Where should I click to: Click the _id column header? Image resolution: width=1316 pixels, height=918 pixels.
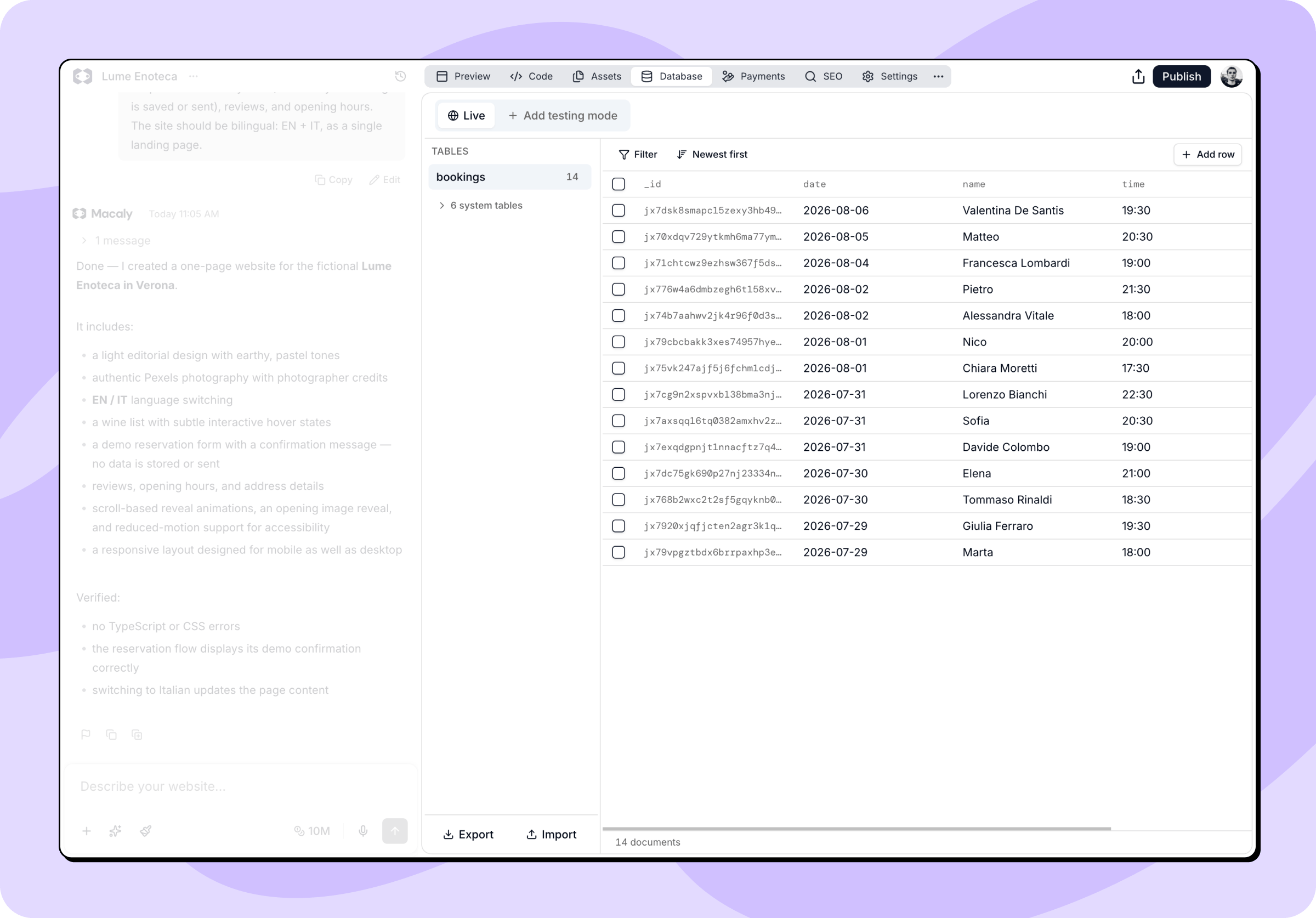[653, 184]
